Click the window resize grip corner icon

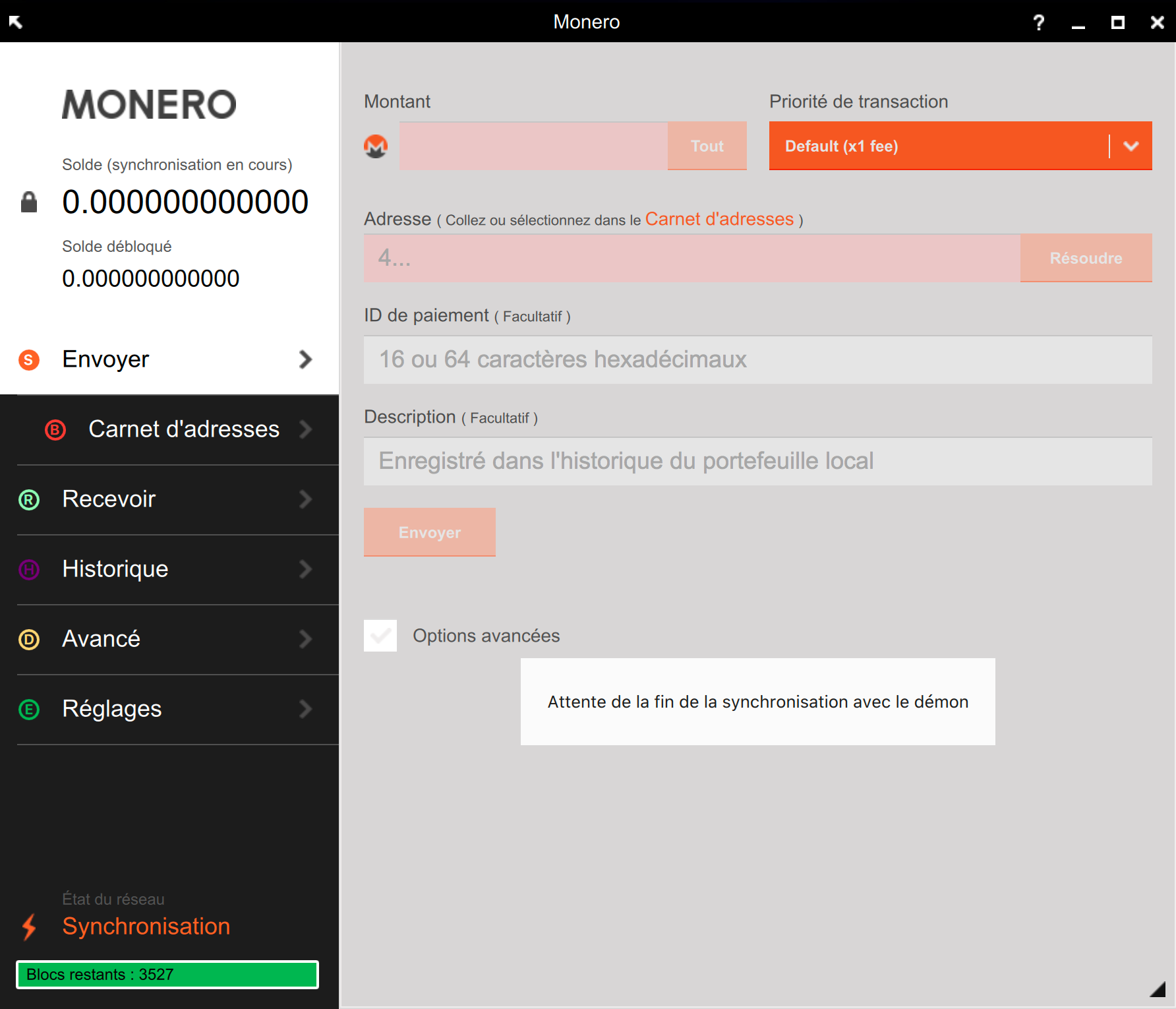click(x=1158, y=989)
